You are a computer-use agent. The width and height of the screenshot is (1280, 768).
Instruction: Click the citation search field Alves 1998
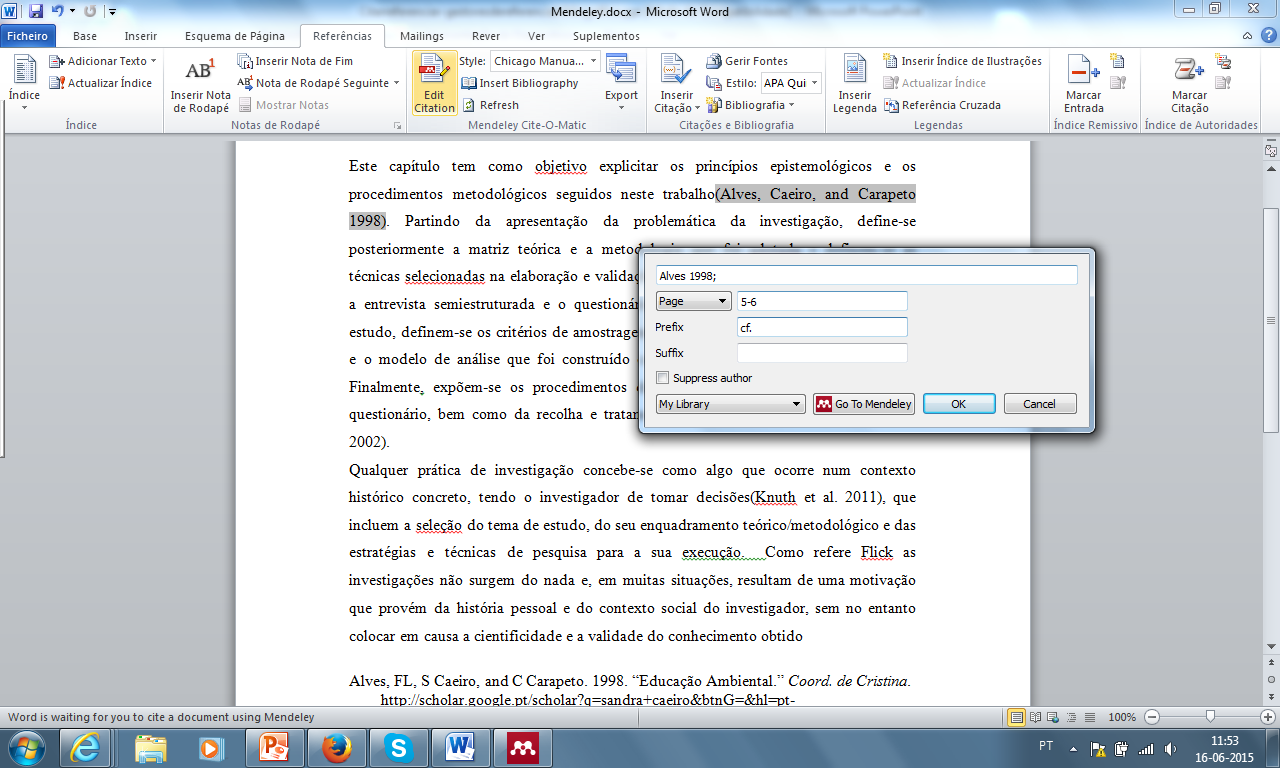point(867,275)
